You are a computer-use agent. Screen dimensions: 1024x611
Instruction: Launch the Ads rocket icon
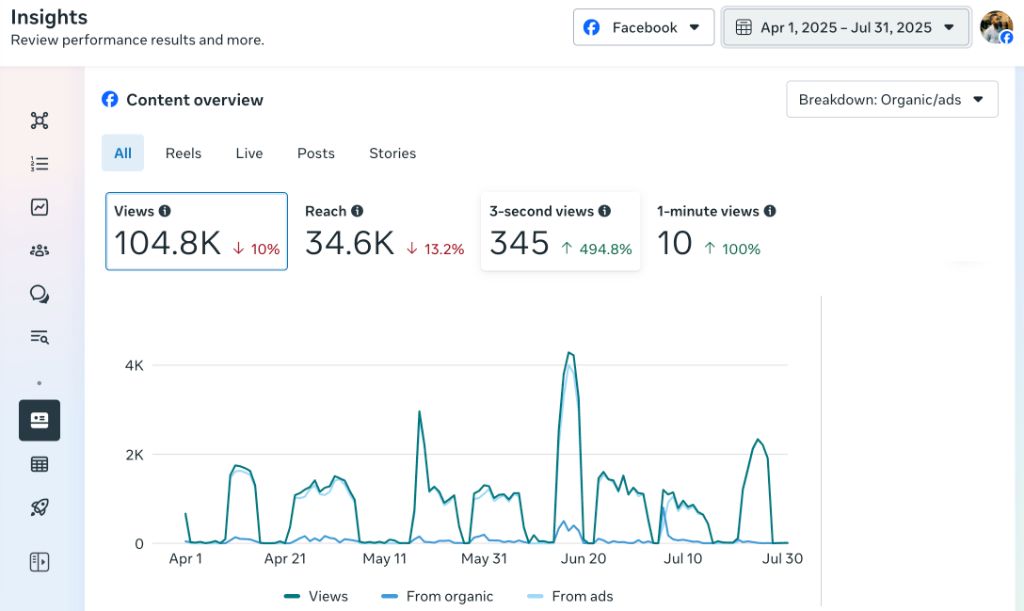pos(38,507)
